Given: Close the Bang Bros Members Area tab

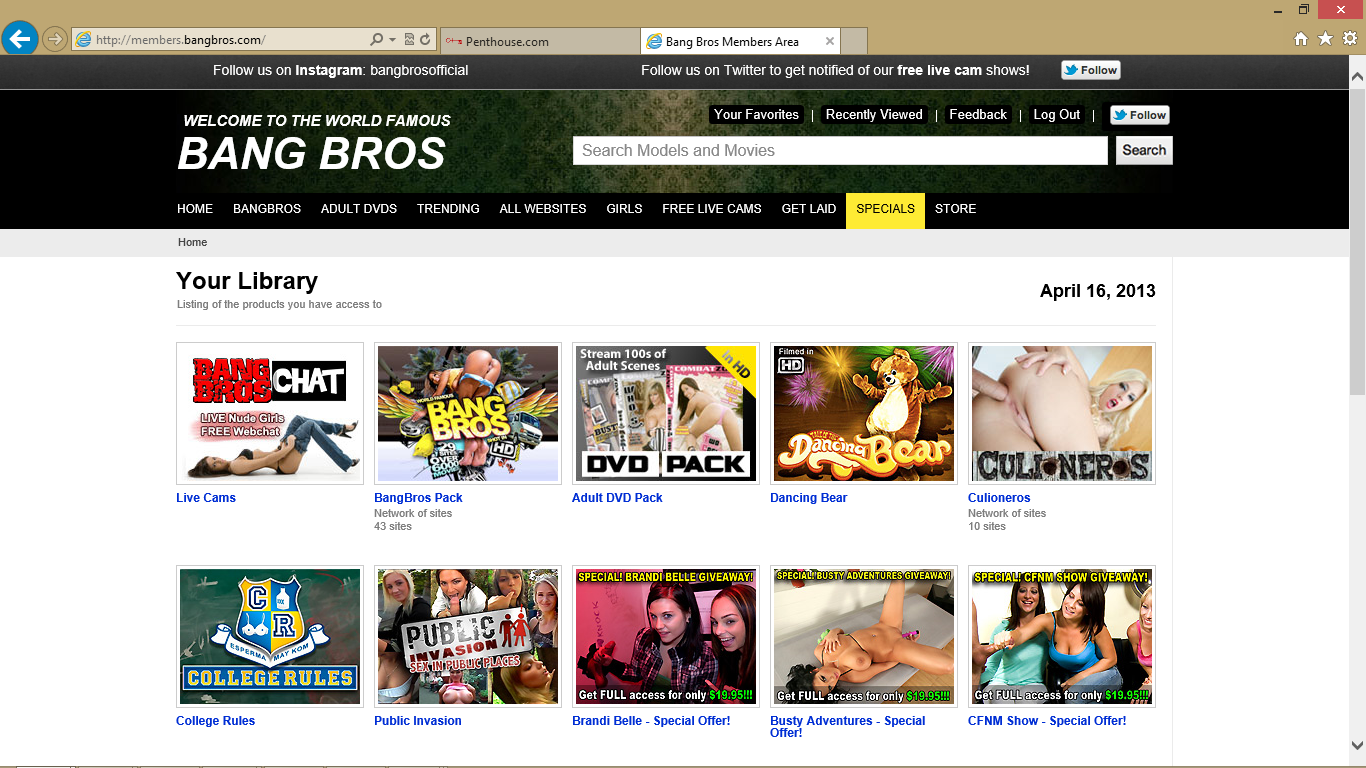Looking at the screenshot, I should click(829, 41).
